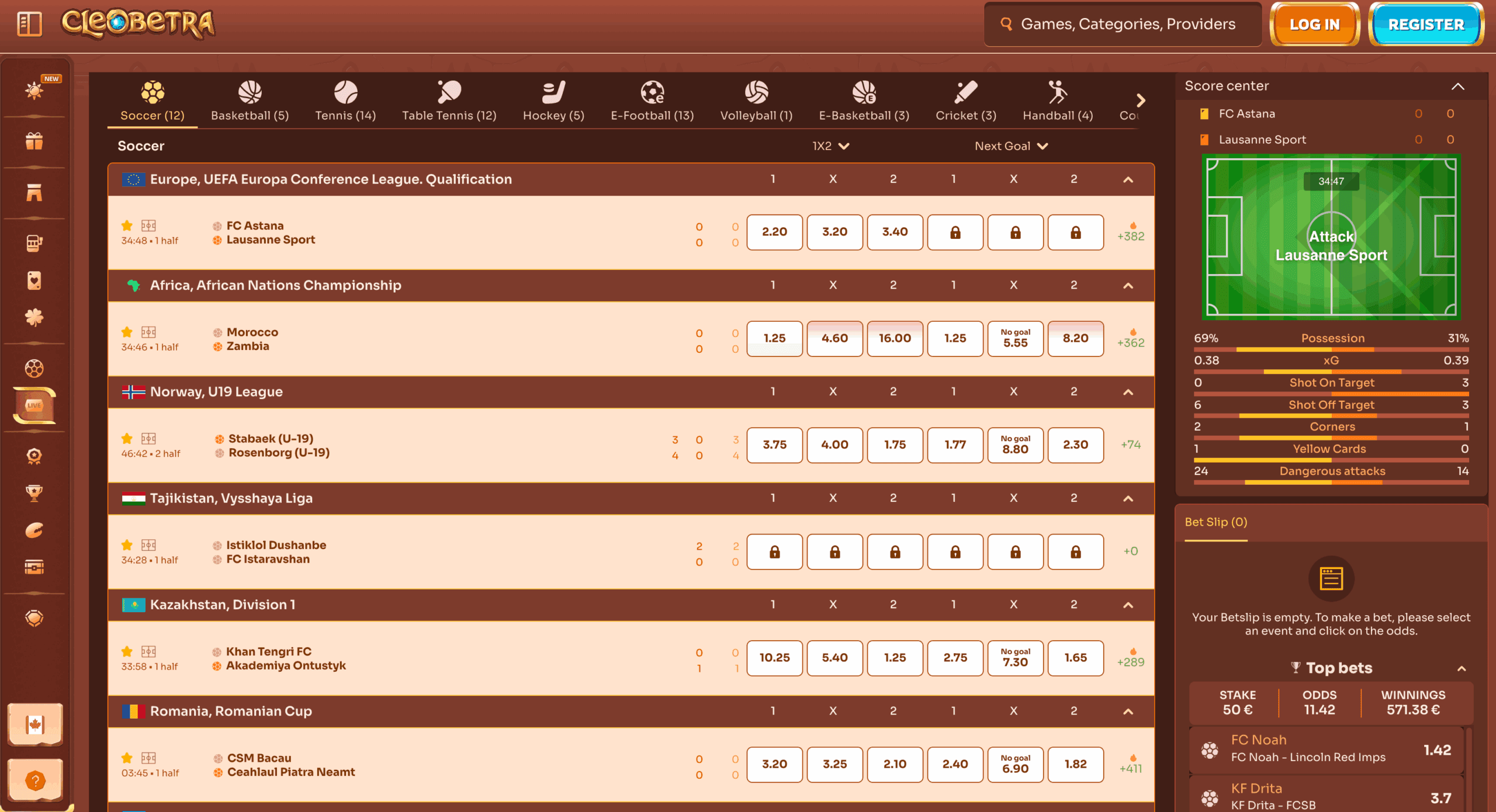Open the gift promotions icon in the sidebar
The width and height of the screenshot is (1496, 812).
tap(34, 141)
